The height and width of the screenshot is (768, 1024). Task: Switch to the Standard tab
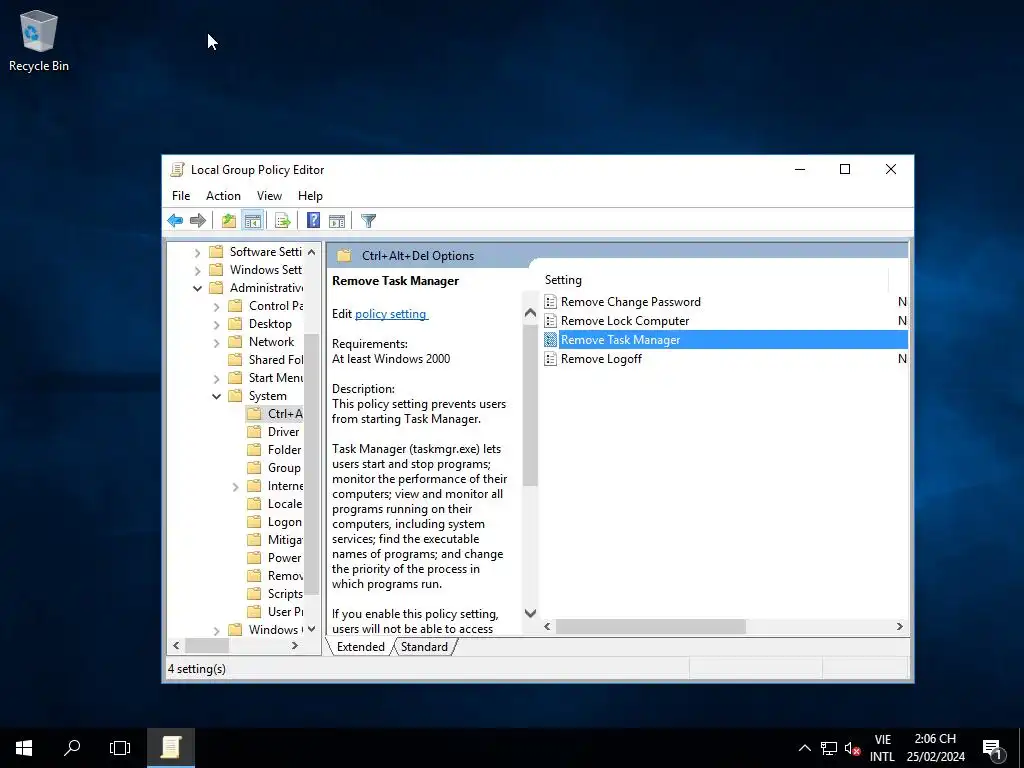424,647
